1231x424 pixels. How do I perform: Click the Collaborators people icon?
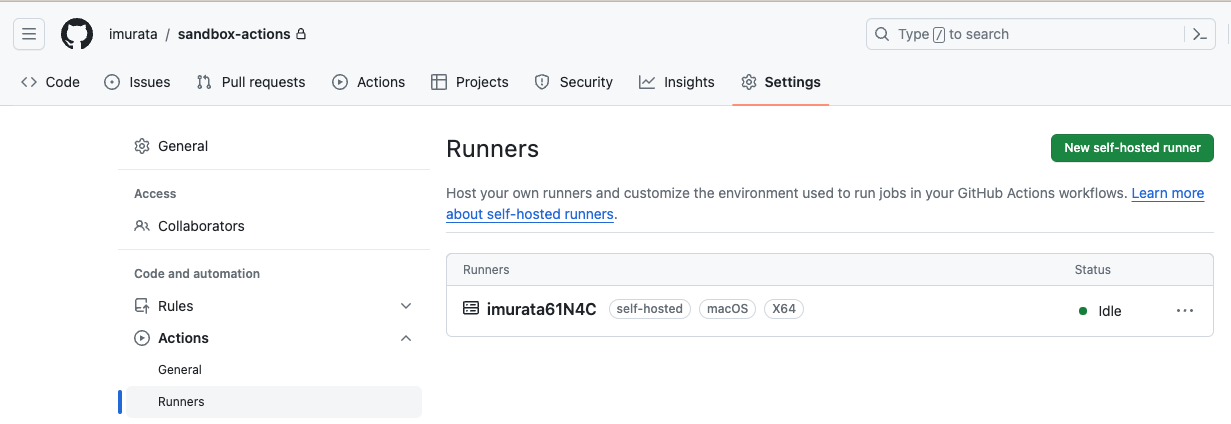tap(142, 226)
